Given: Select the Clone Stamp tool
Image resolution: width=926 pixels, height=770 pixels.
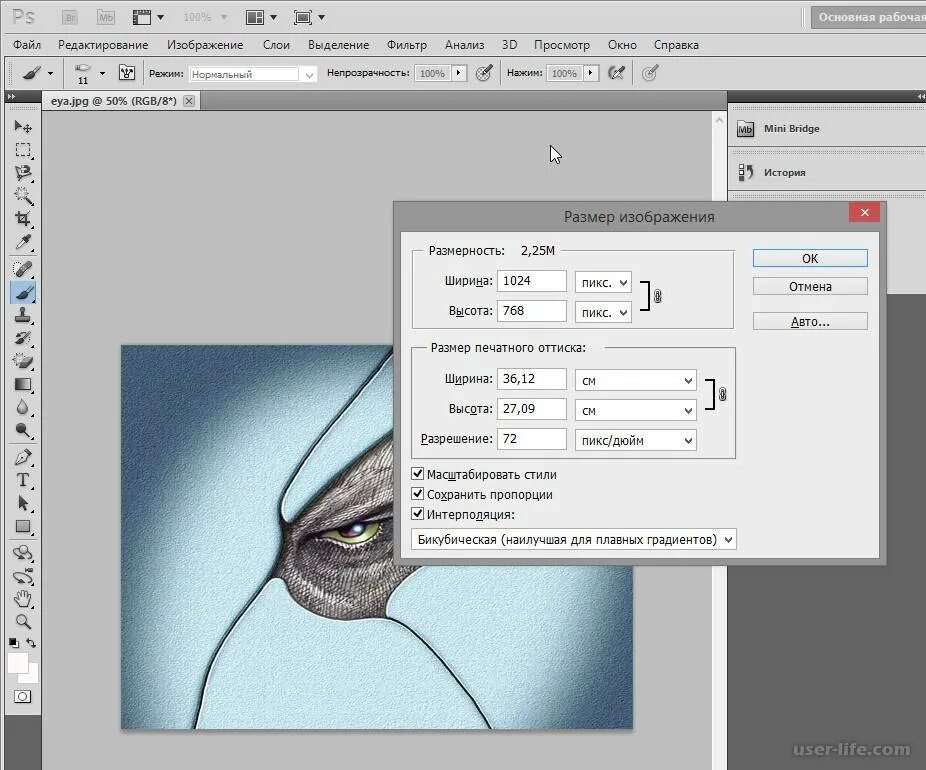Looking at the screenshot, I should tap(23, 315).
